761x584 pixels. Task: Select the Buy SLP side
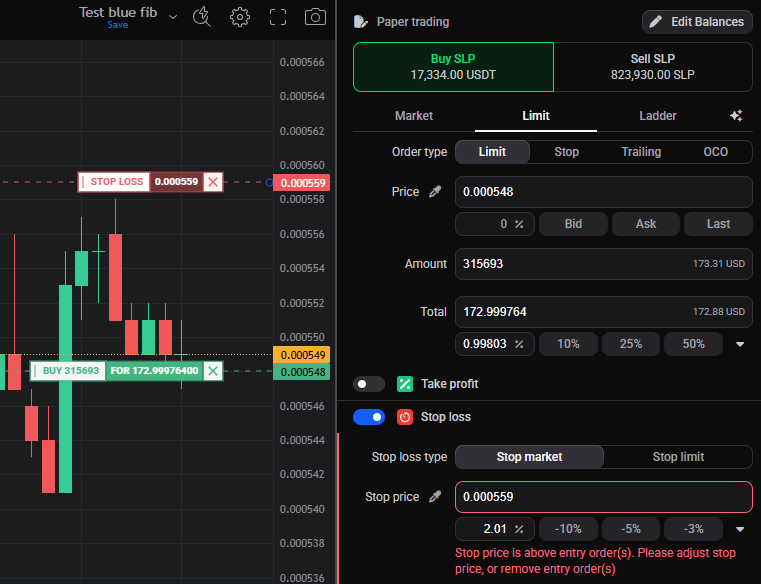453,67
